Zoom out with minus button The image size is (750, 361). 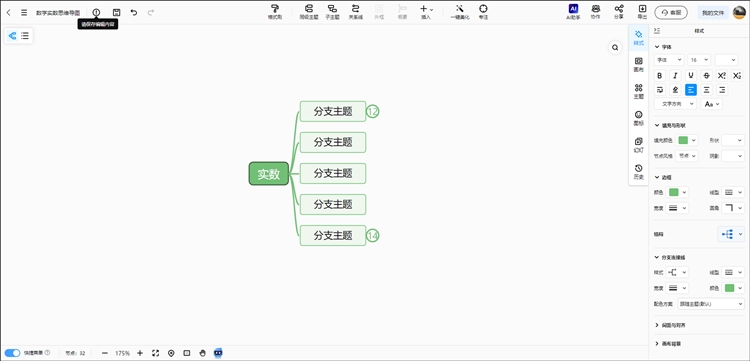105,353
